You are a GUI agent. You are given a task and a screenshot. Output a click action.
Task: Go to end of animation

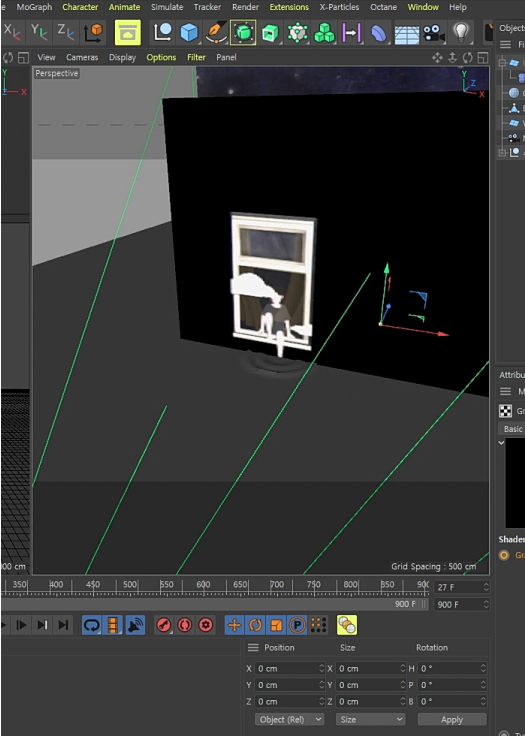[63, 625]
